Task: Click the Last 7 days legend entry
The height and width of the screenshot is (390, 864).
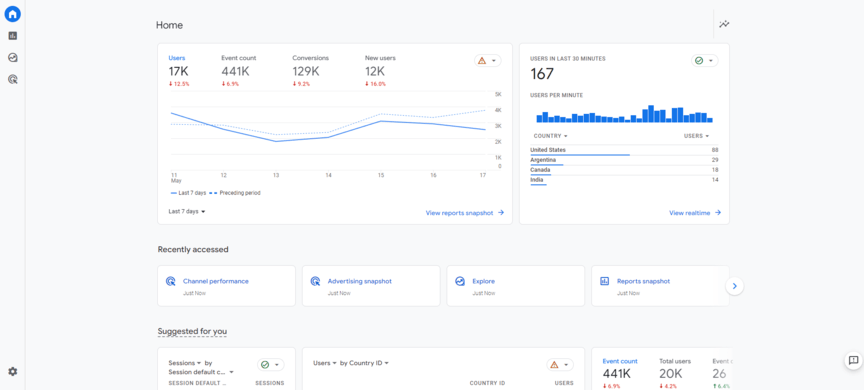Action: click(188, 193)
